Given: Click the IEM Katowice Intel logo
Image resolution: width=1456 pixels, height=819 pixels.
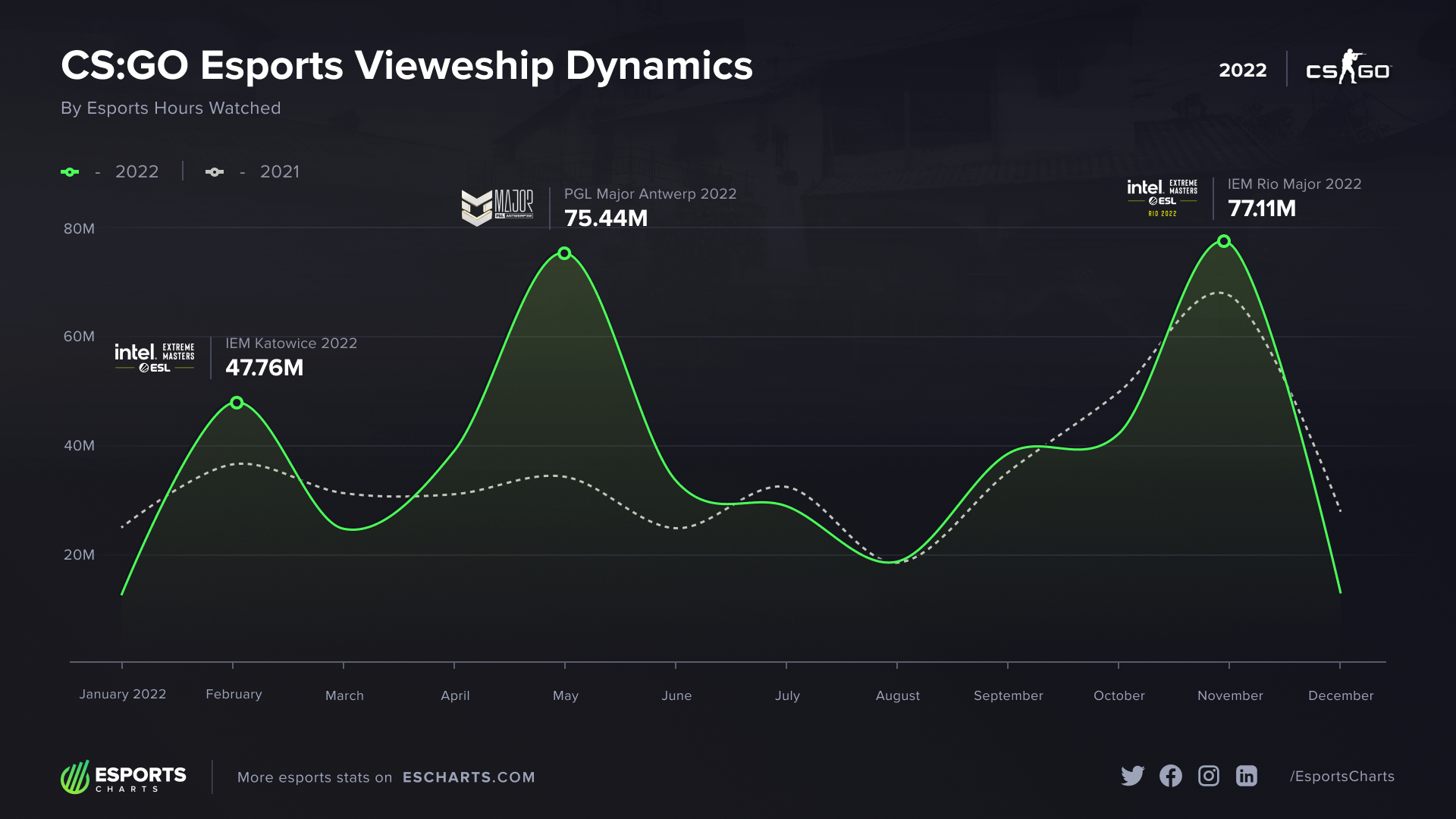Looking at the screenshot, I should 155,357.
